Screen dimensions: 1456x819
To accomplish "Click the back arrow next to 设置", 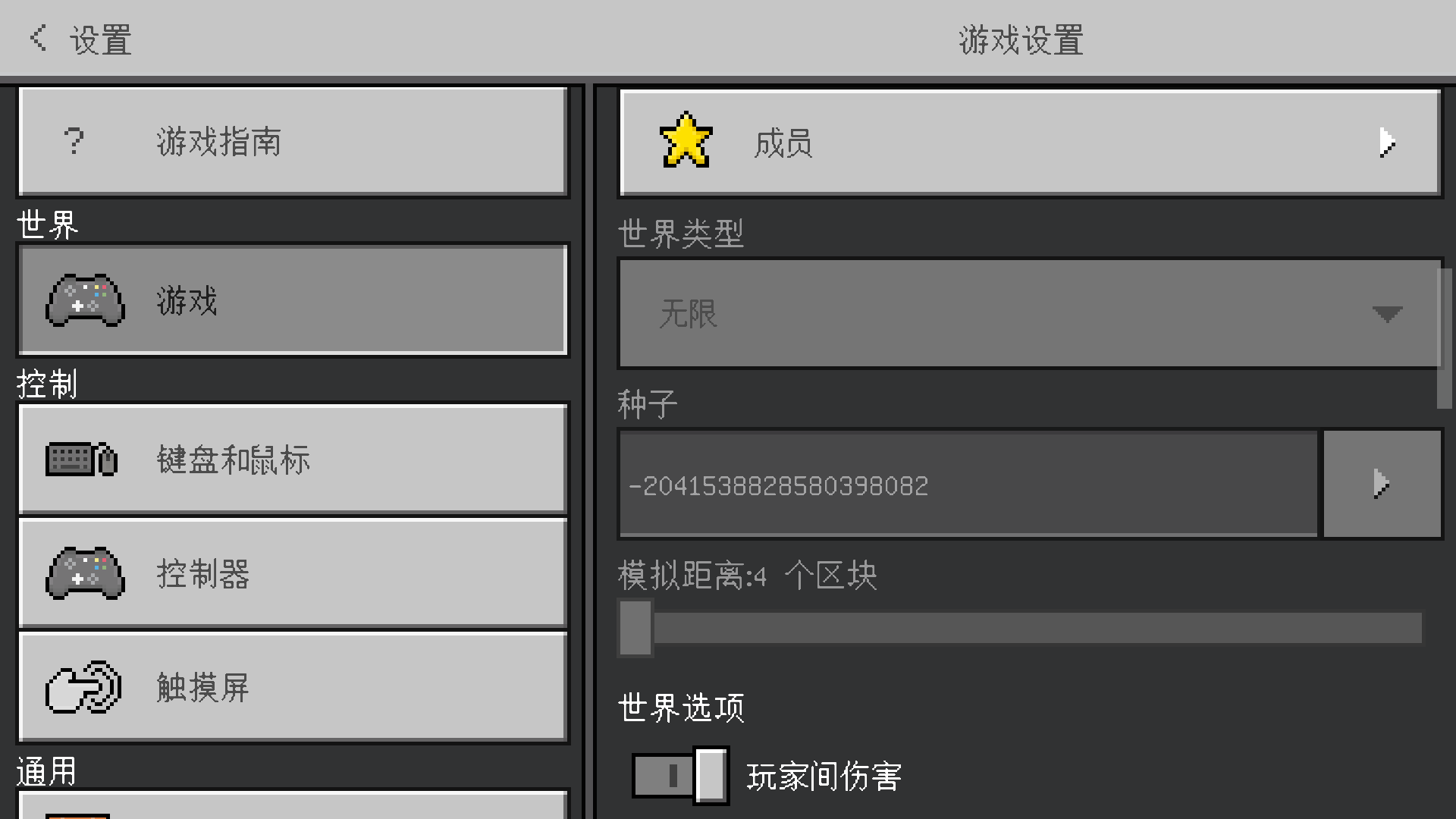I will [x=38, y=38].
